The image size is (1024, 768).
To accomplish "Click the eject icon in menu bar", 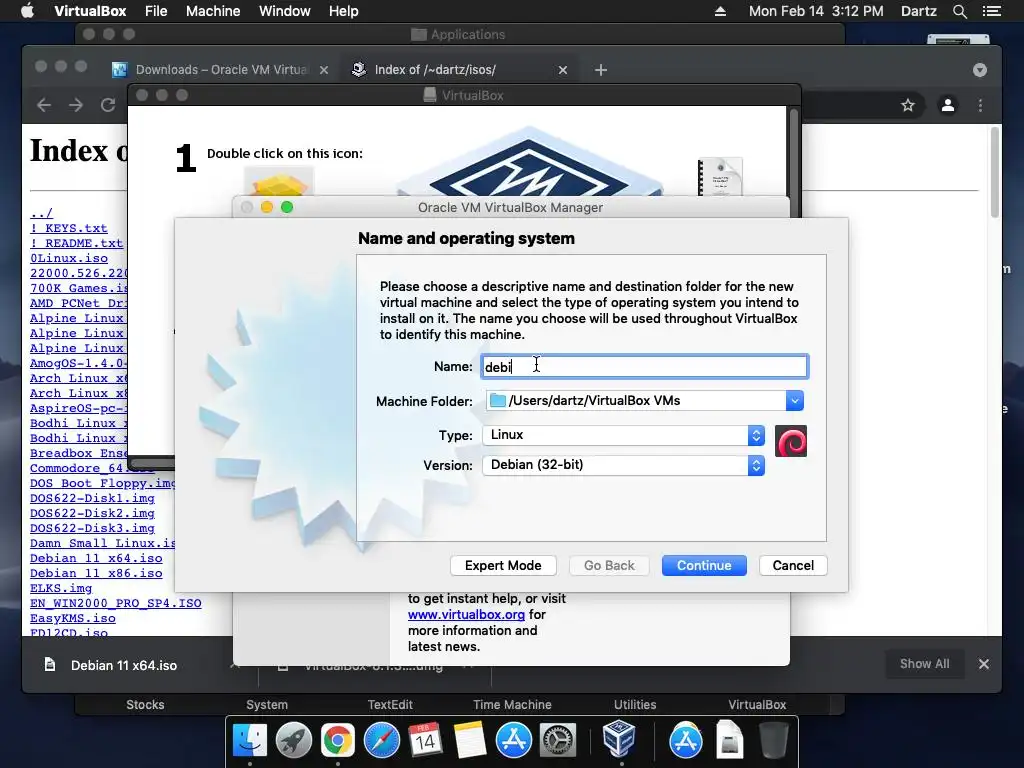I will [x=720, y=11].
